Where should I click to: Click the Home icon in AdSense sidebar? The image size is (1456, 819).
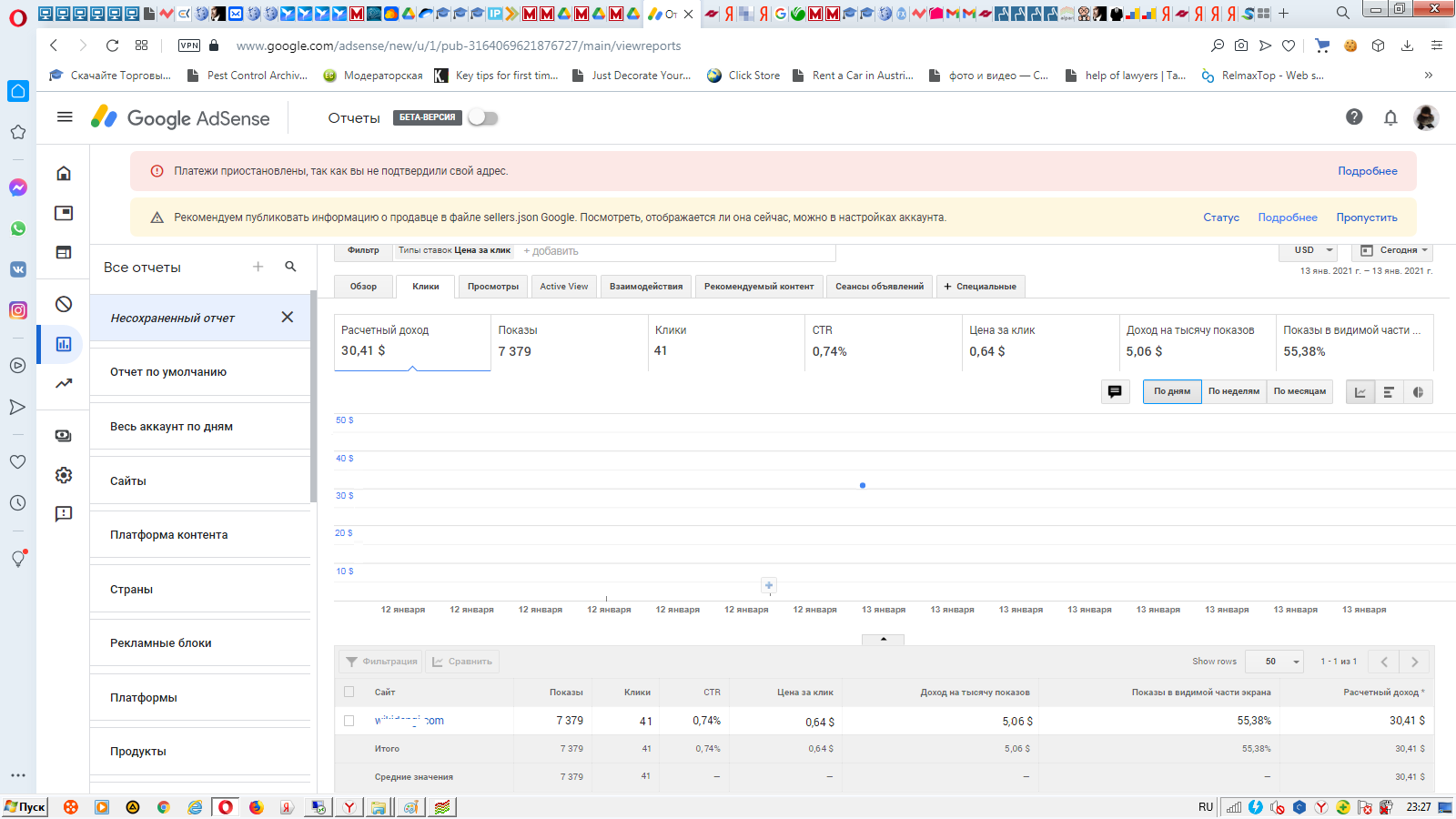(x=64, y=174)
